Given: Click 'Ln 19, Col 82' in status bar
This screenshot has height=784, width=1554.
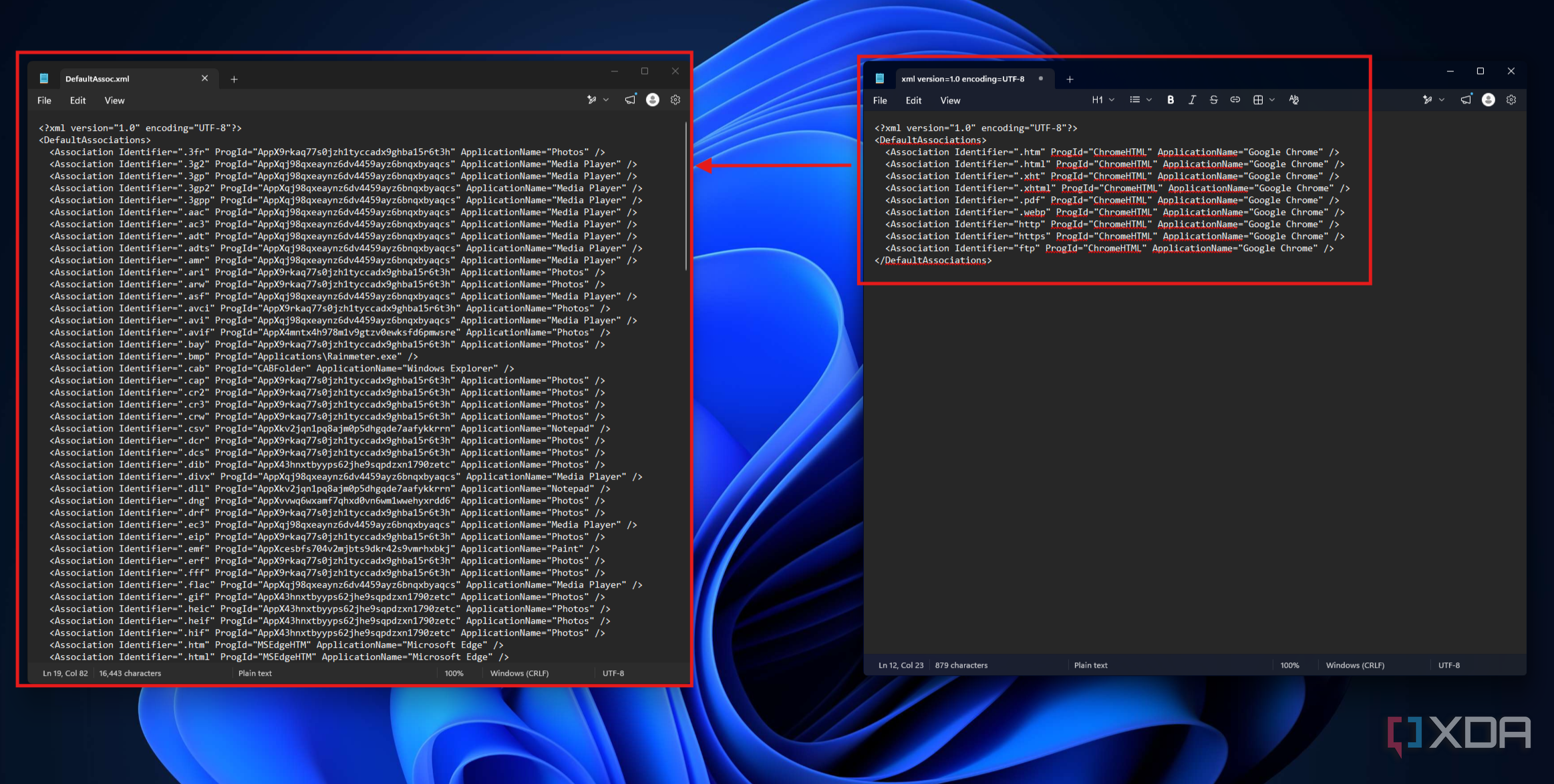Looking at the screenshot, I should [65, 673].
